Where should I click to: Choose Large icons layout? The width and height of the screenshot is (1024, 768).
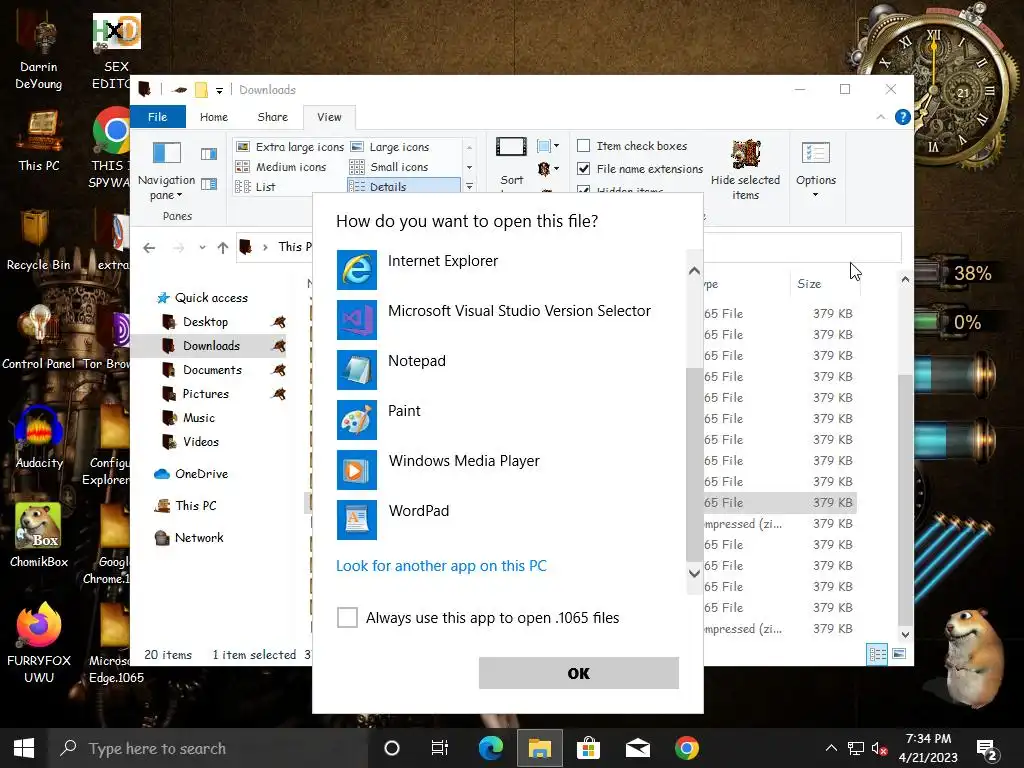[x=391, y=147]
